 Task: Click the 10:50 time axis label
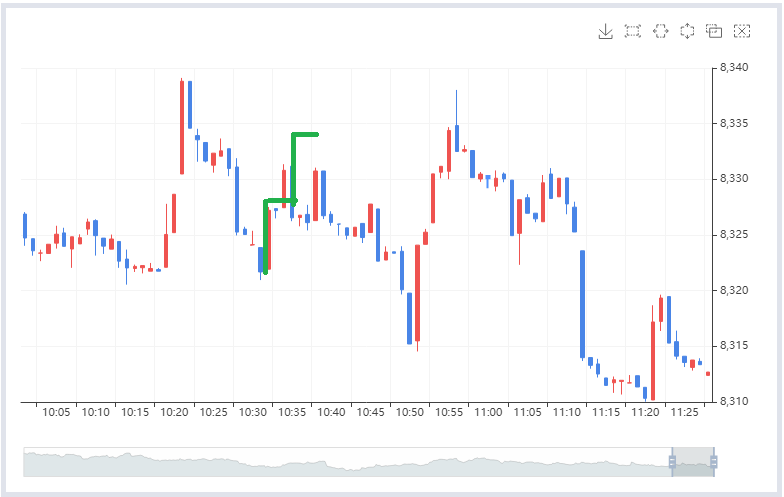point(410,412)
